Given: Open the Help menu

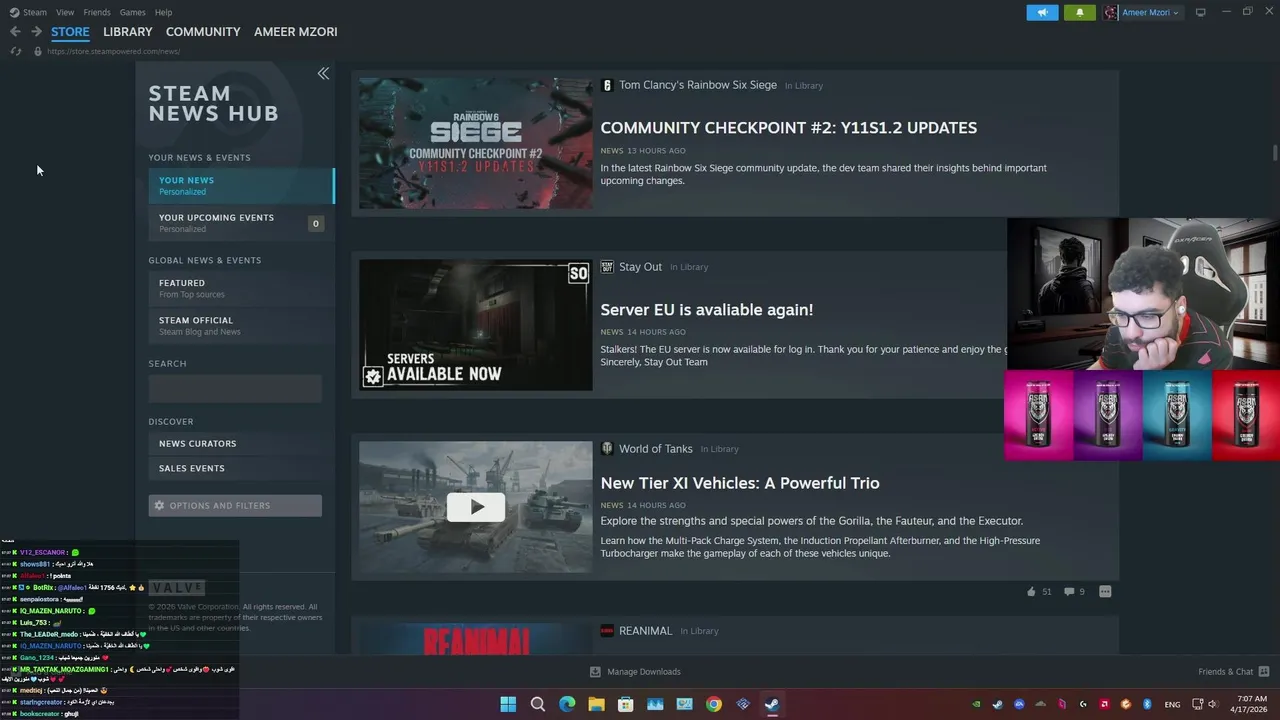Looking at the screenshot, I should (x=164, y=12).
